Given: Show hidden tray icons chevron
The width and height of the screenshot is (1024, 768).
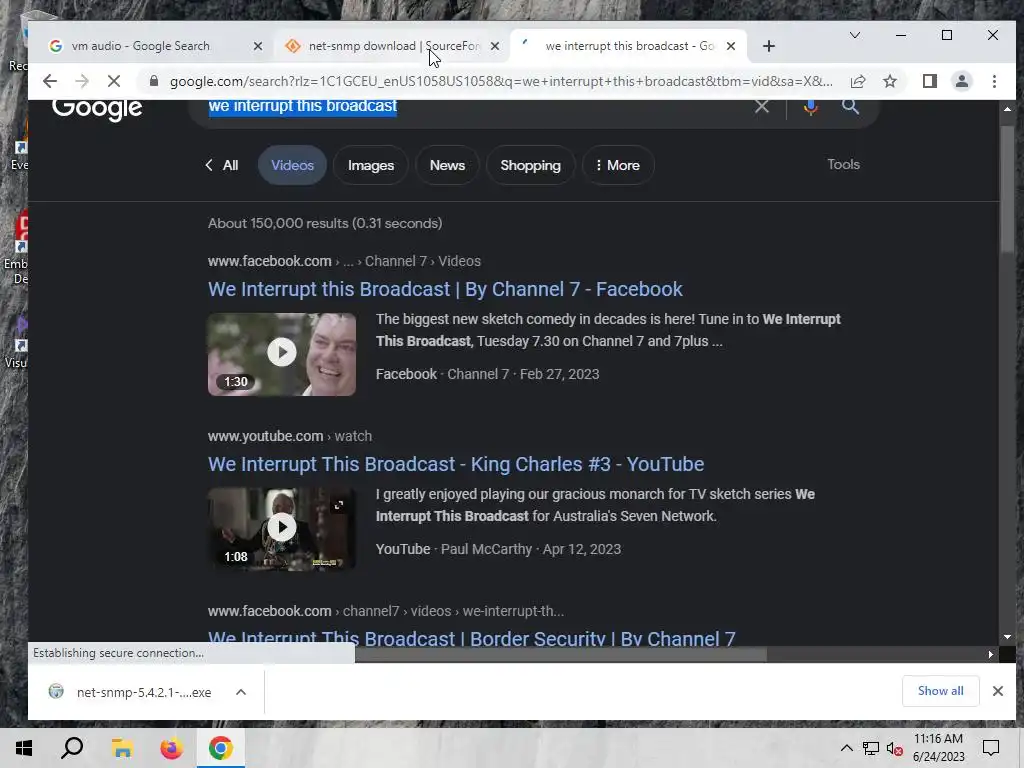Looking at the screenshot, I should pos(846,748).
